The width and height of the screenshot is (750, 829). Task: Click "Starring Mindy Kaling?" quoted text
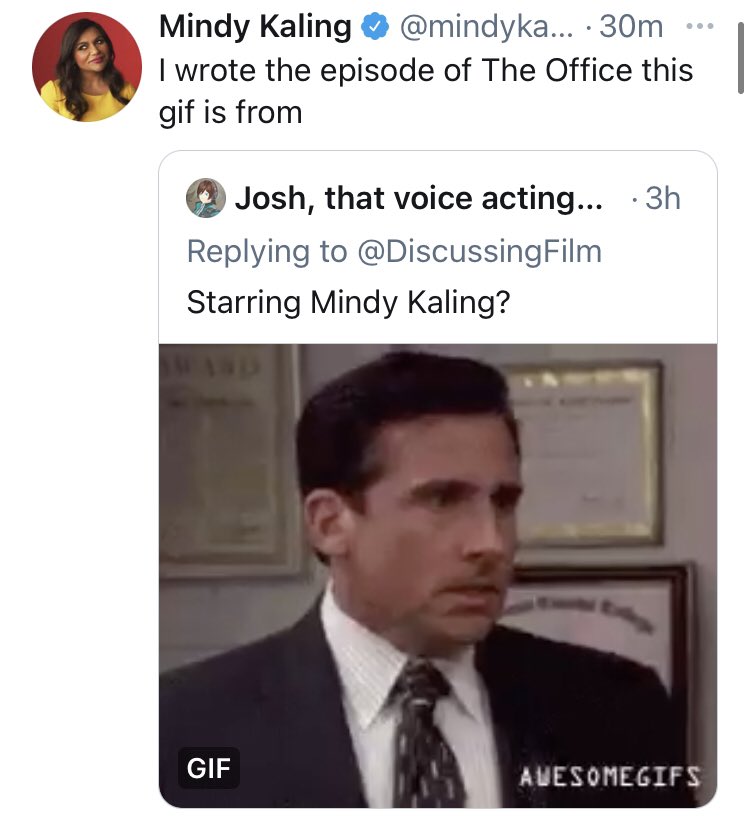348,302
